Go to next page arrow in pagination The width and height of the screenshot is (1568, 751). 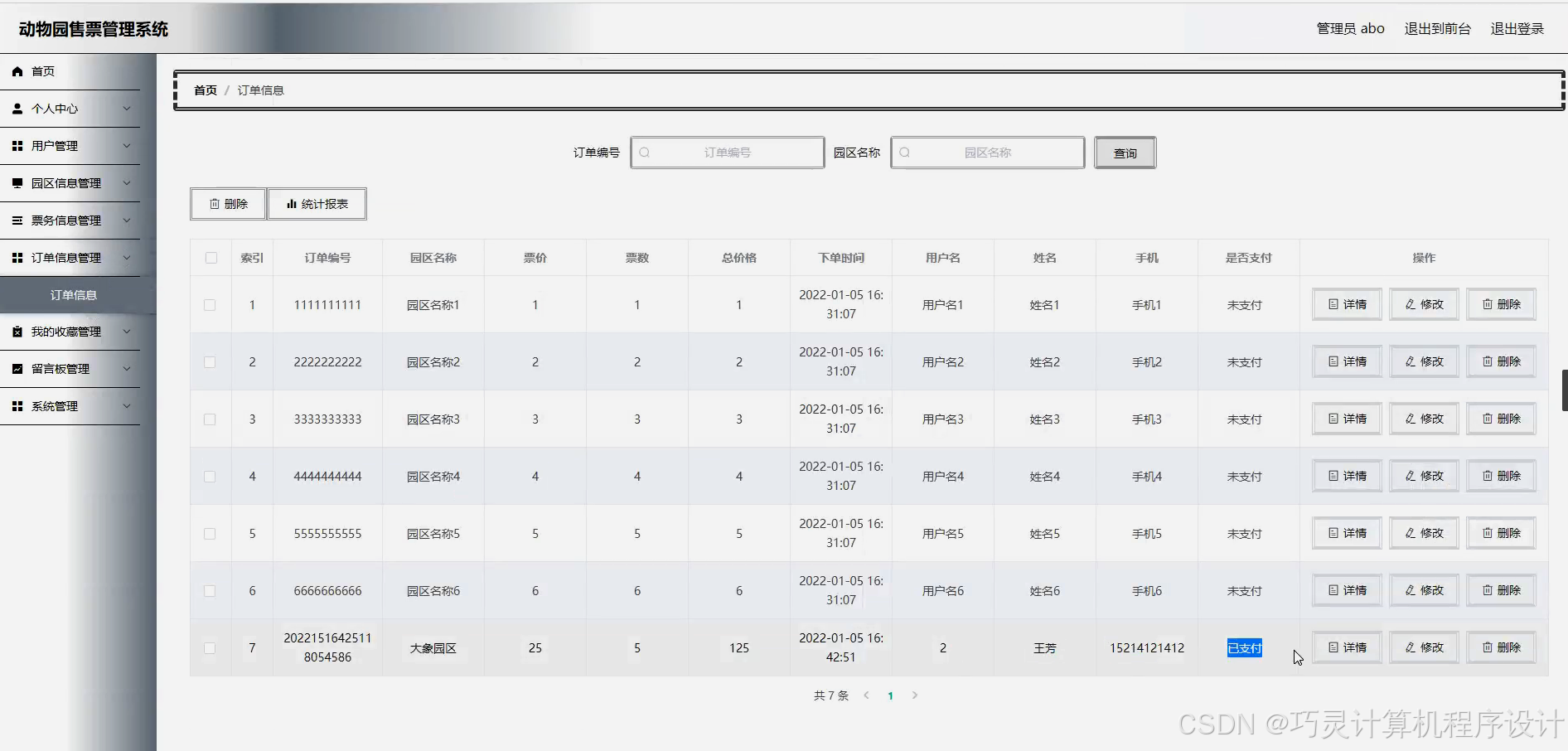915,695
